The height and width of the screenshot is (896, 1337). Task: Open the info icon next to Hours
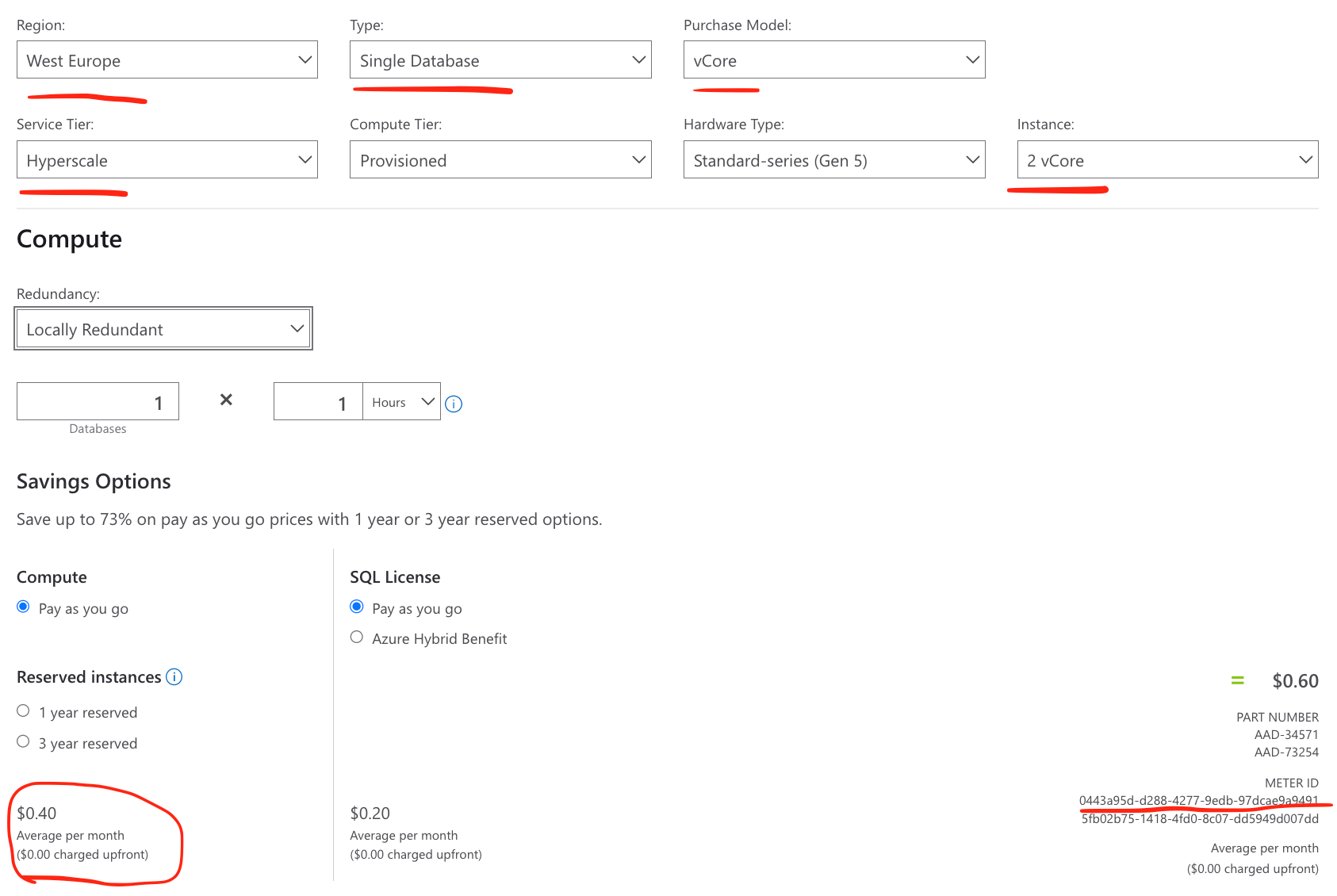[x=454, y=404]
